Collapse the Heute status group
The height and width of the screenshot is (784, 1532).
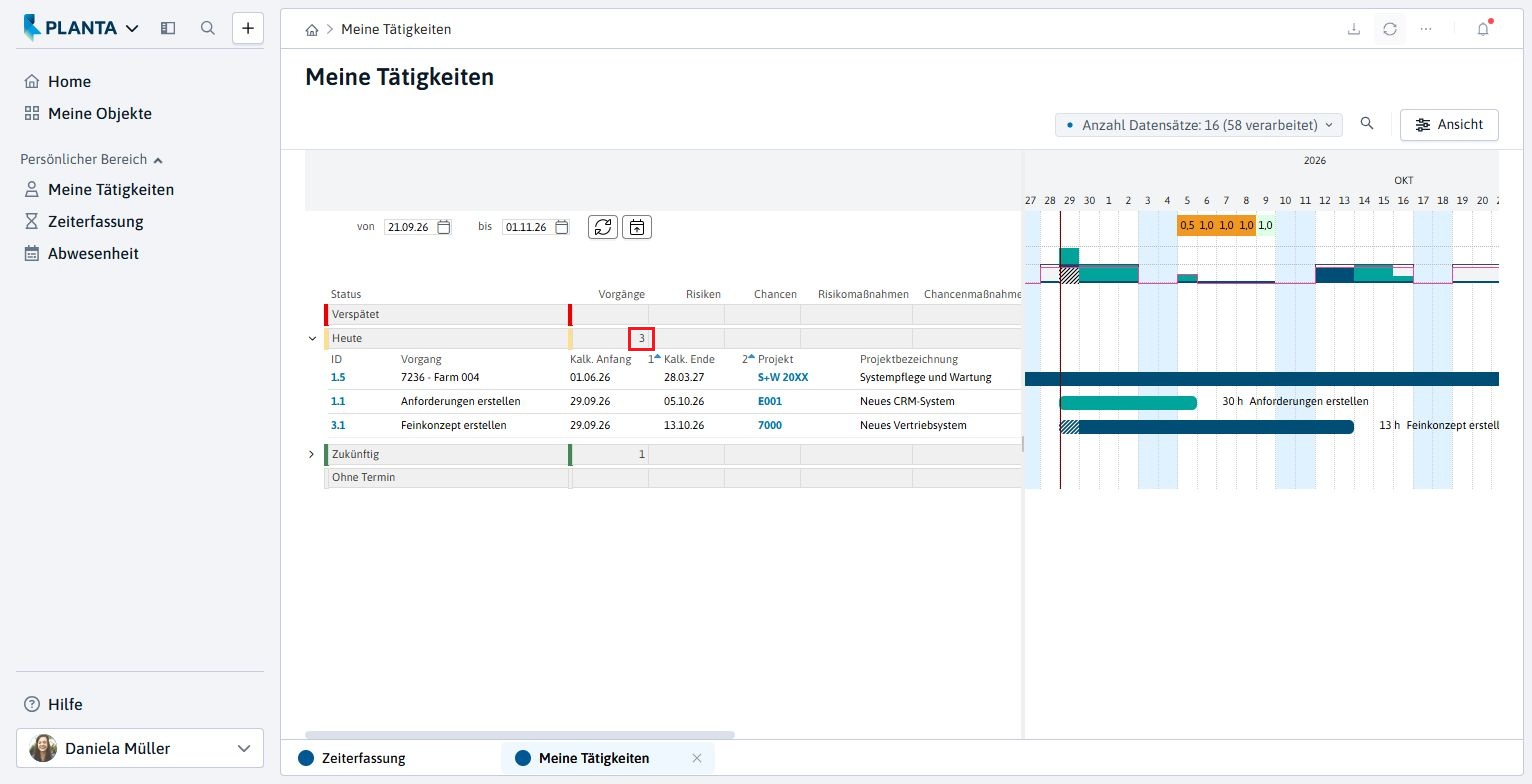[x=312, y=338]
